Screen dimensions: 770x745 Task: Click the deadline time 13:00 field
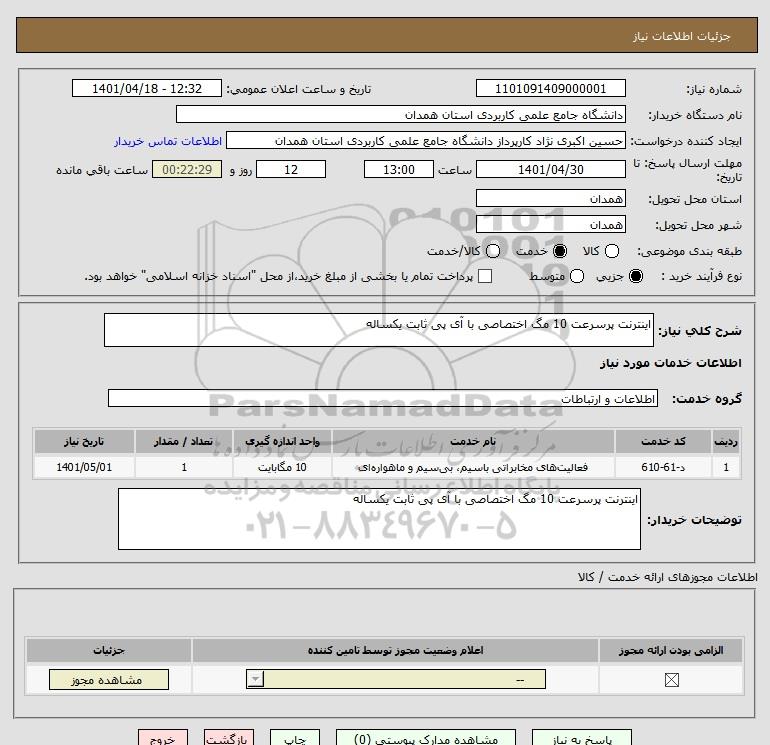399,169
